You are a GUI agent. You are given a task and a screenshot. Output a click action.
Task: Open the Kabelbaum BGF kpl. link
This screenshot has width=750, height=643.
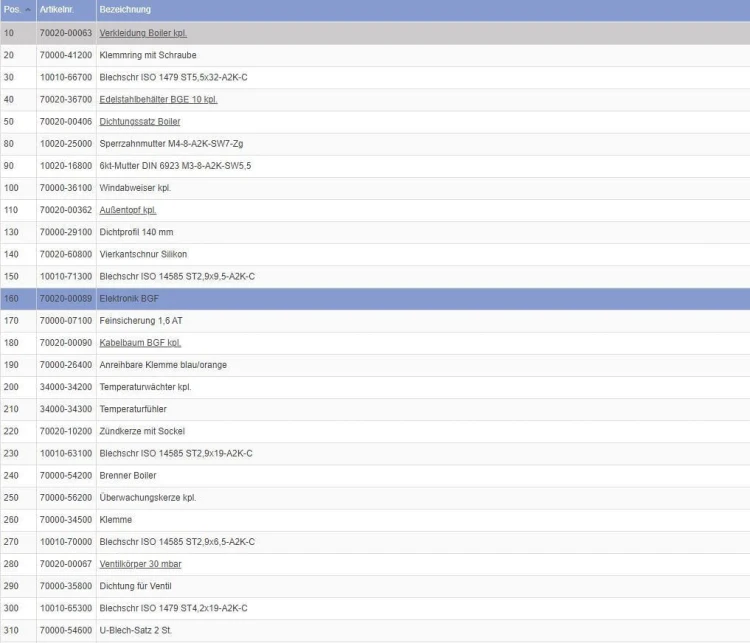point(140,343)
